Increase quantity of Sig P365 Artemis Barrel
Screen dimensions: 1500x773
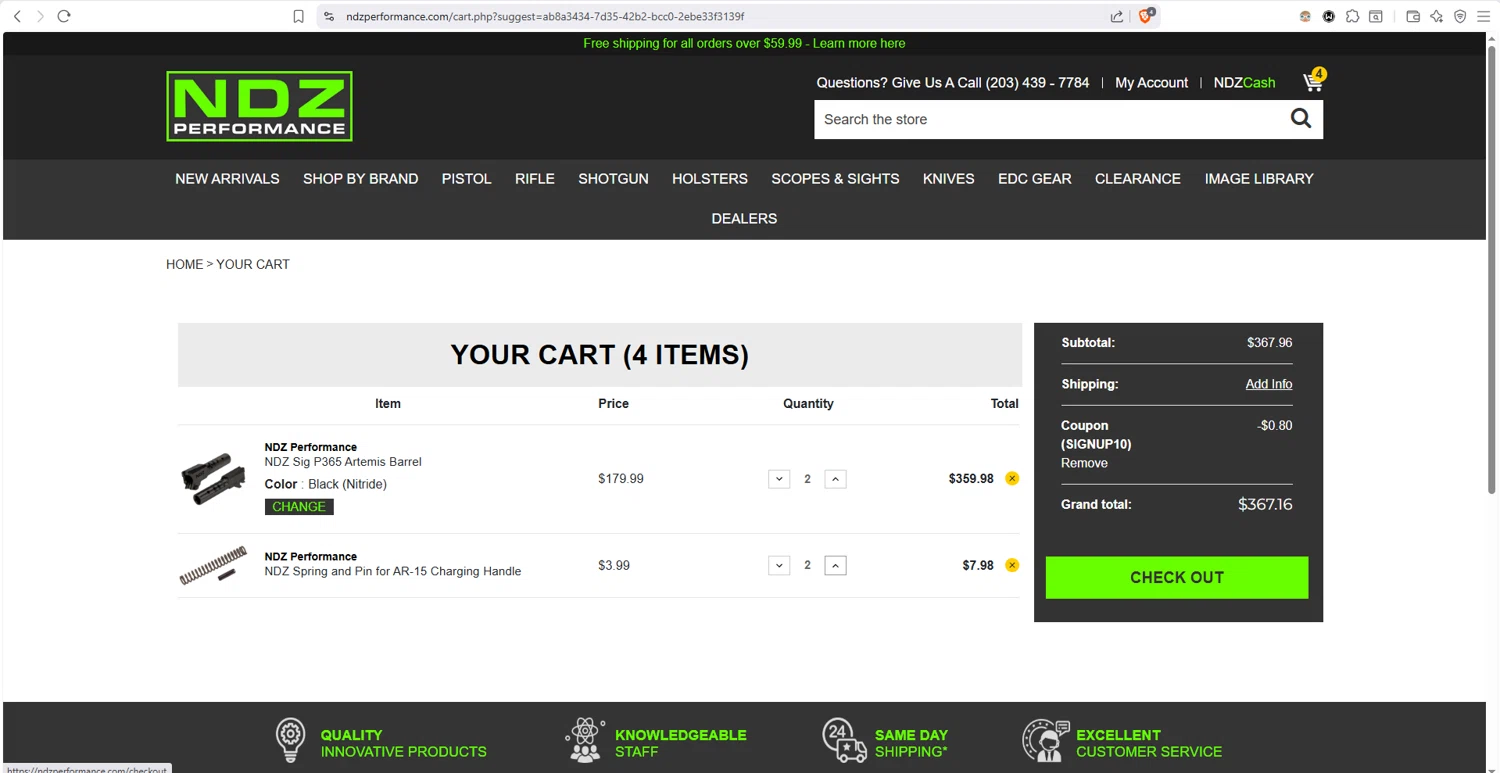[835, 479]
